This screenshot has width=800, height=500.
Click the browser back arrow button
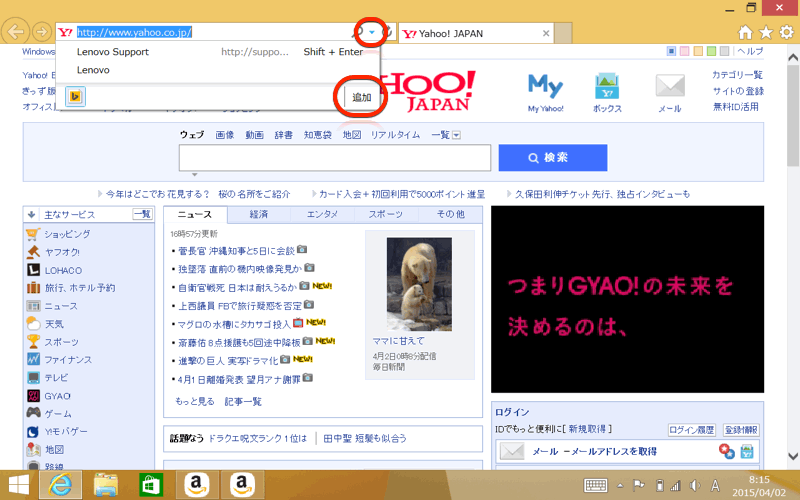click(15, 32)
